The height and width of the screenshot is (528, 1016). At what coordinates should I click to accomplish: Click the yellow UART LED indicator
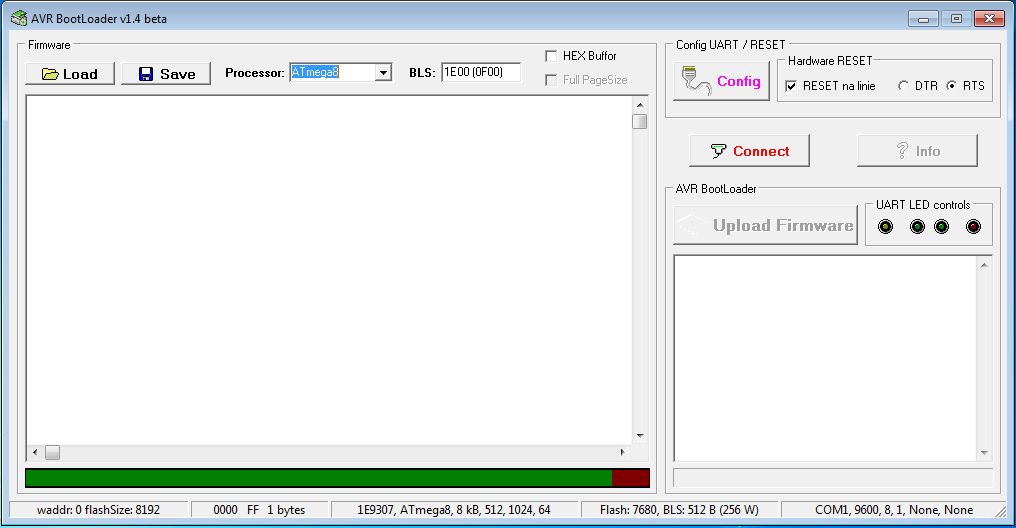[885, 227]
